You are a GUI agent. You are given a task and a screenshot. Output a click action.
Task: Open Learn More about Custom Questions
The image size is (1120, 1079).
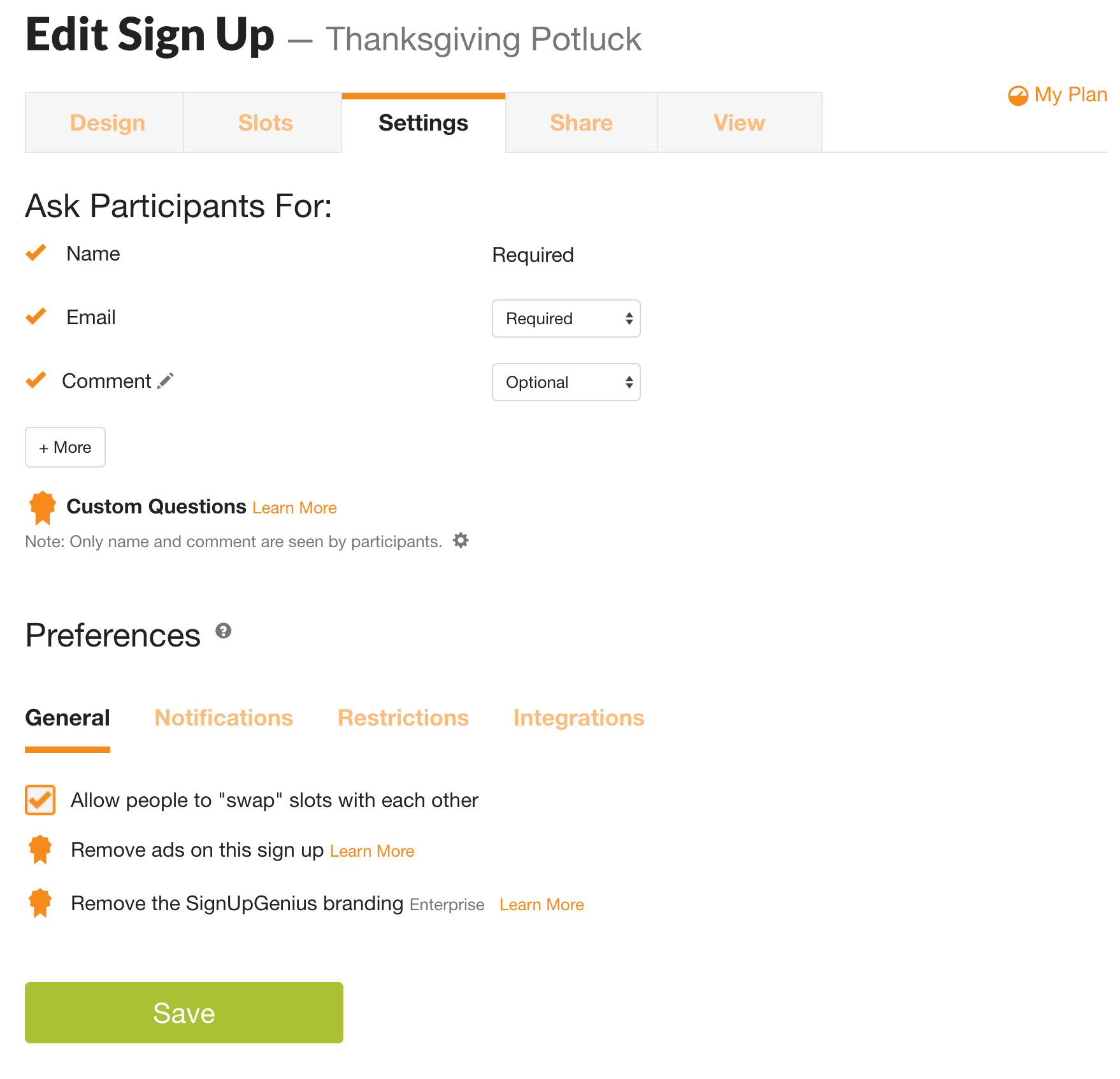pos(294,507)
